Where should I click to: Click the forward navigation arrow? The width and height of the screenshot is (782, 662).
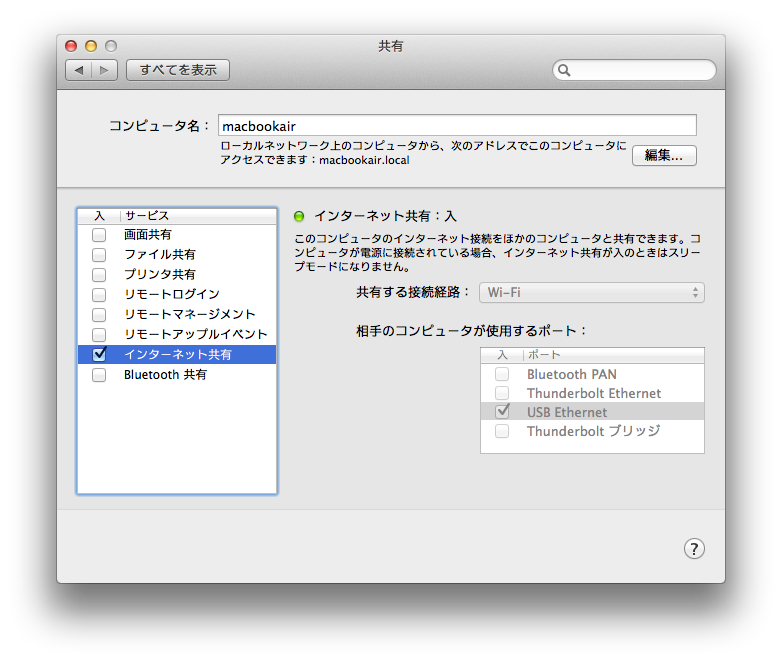coord(104,70)
